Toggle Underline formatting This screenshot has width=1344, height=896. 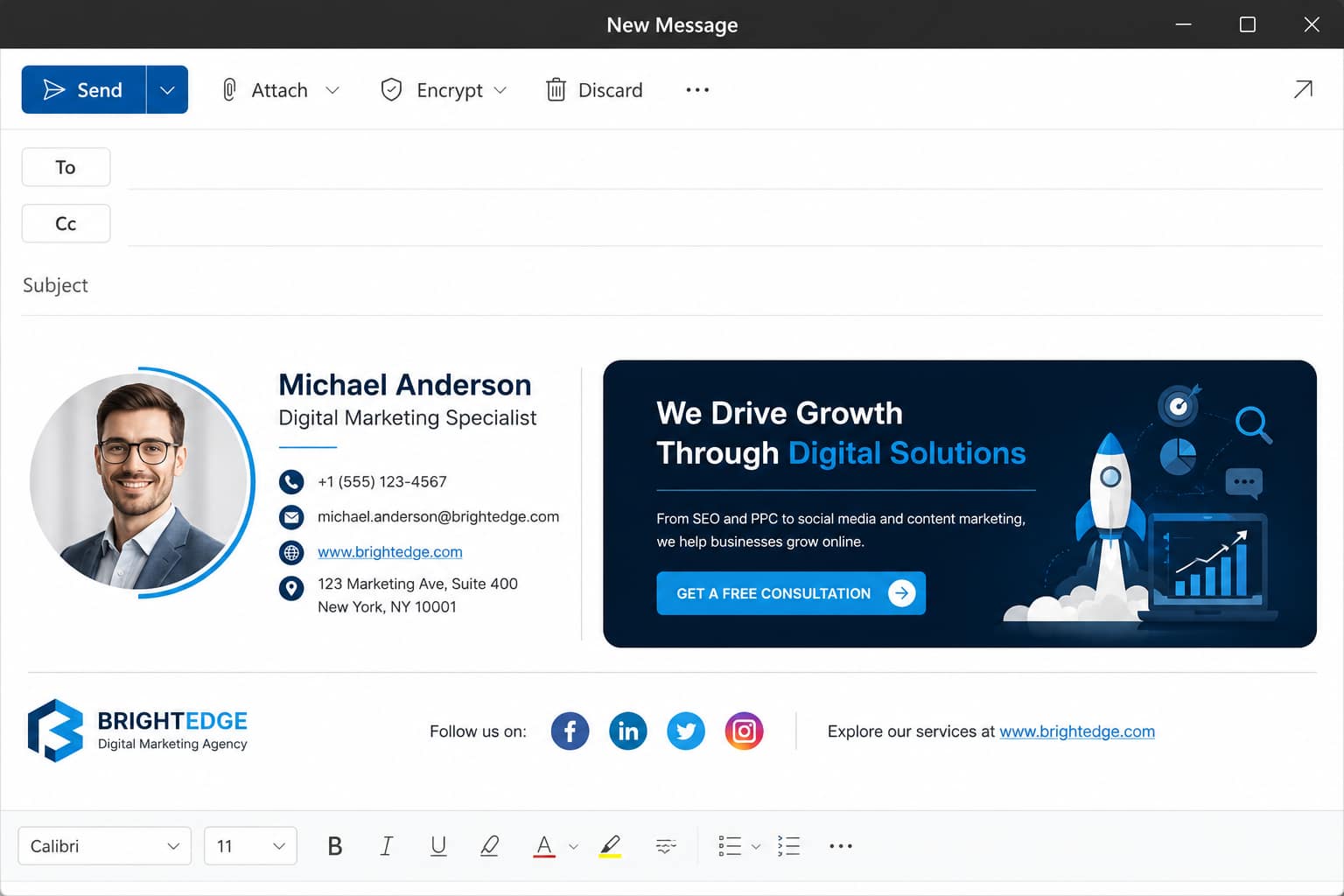tap(438, 846)
